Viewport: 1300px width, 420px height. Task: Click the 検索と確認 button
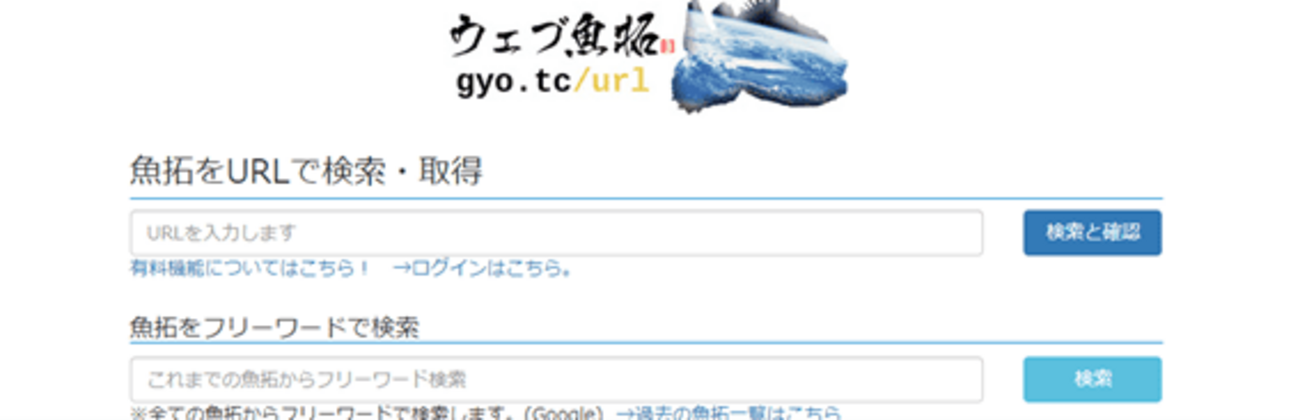[1092, 233]
